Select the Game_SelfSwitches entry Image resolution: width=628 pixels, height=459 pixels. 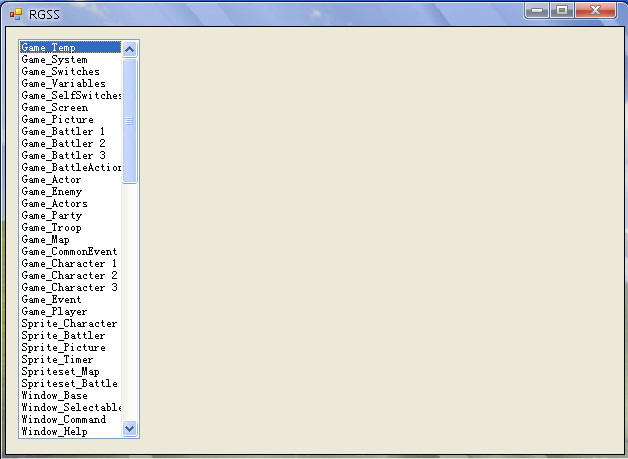click(70, 95)
